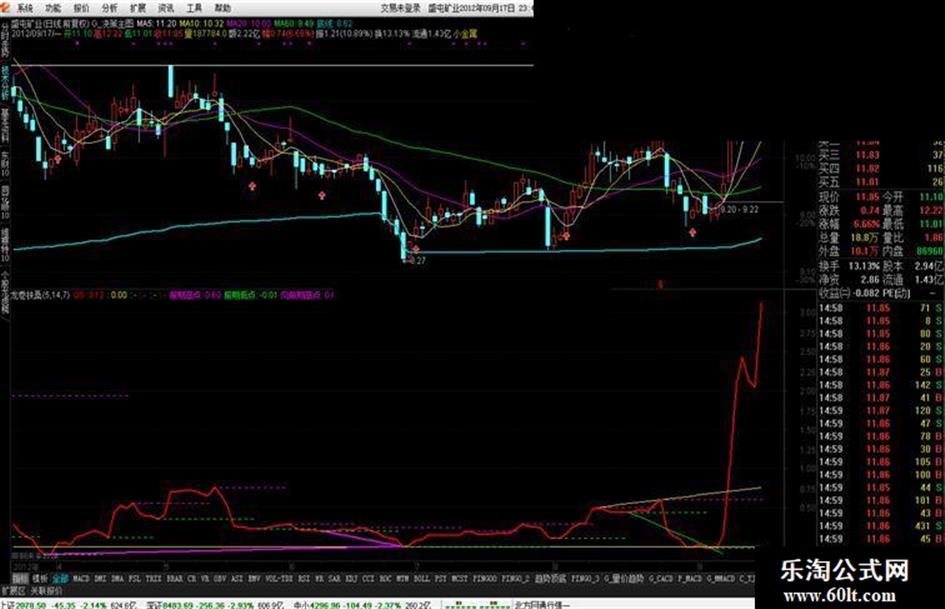Viewport: 945px width, 609px height.
Task: Switch lower indicator to SAR
Action: (x=334, y=578)
